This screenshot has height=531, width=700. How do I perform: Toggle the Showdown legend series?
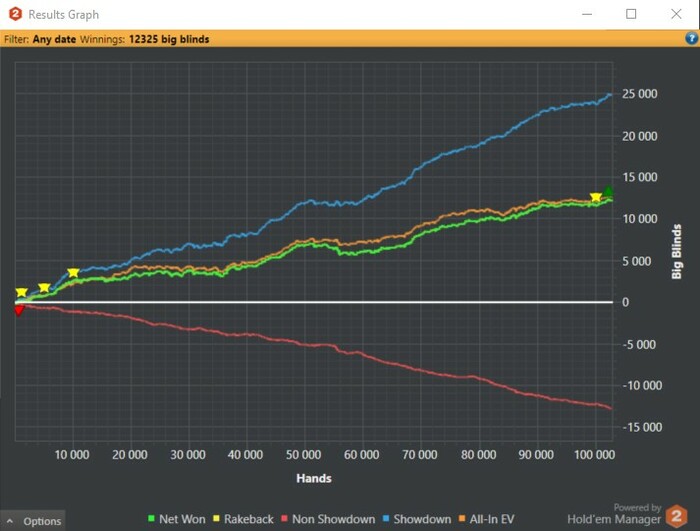[417, 519]
